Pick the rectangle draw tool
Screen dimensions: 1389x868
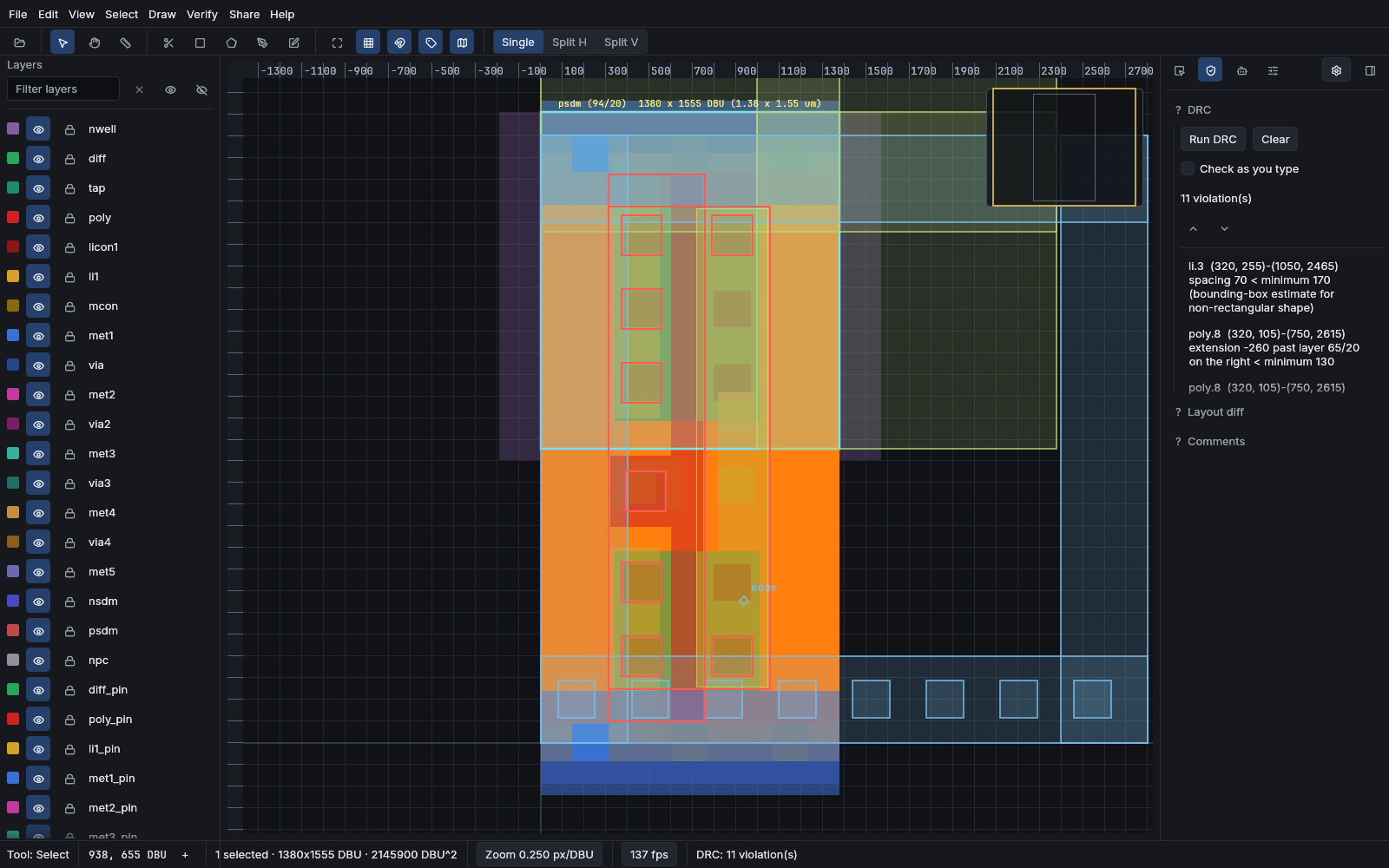click(200, 43)
